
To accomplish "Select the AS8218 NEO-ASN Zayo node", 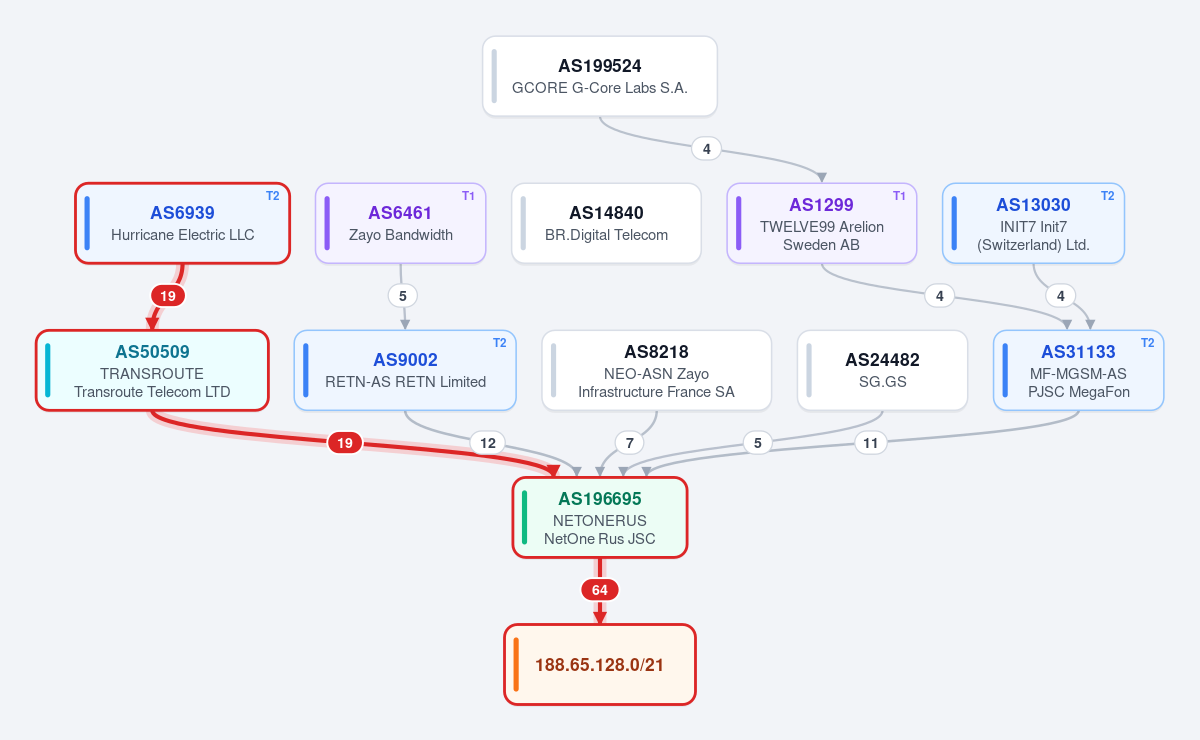I will 656,370.
